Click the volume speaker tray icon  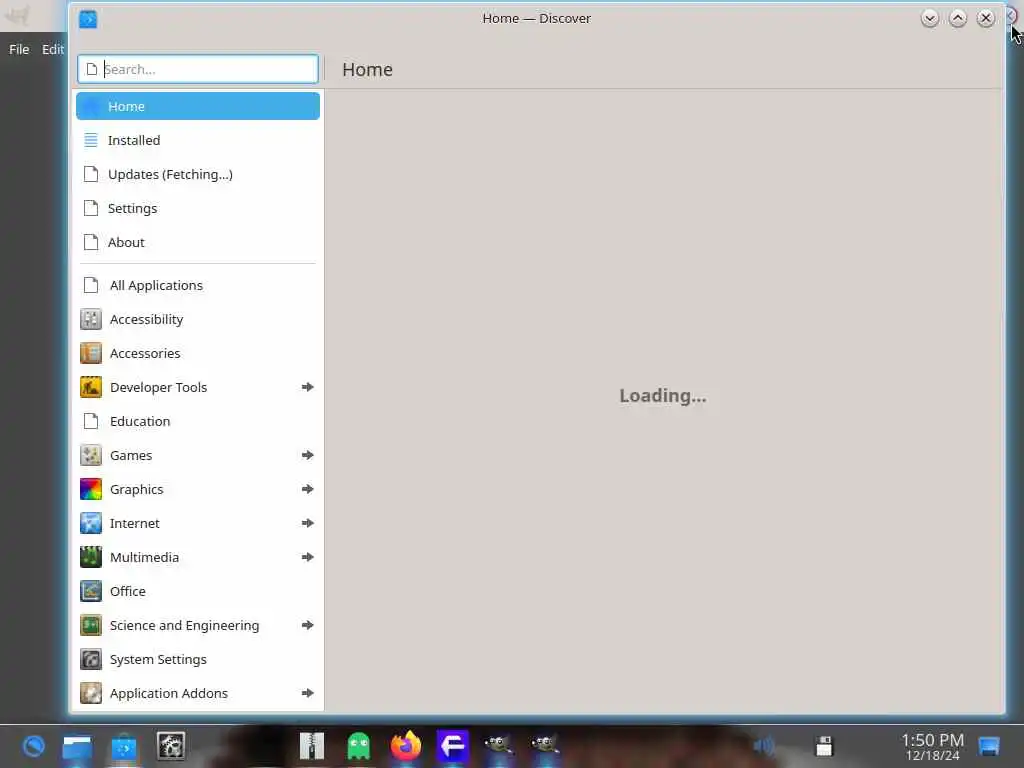pos(763,746)
